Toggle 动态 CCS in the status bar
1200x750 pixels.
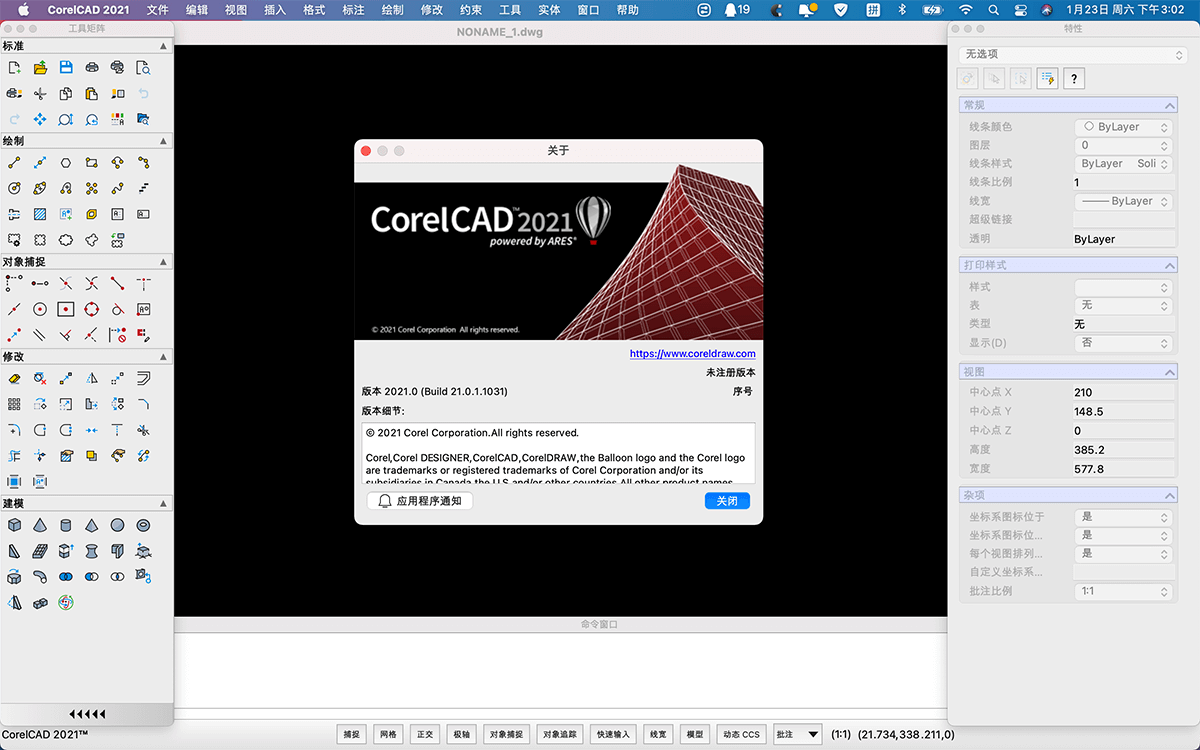click(x=741, y=734)
